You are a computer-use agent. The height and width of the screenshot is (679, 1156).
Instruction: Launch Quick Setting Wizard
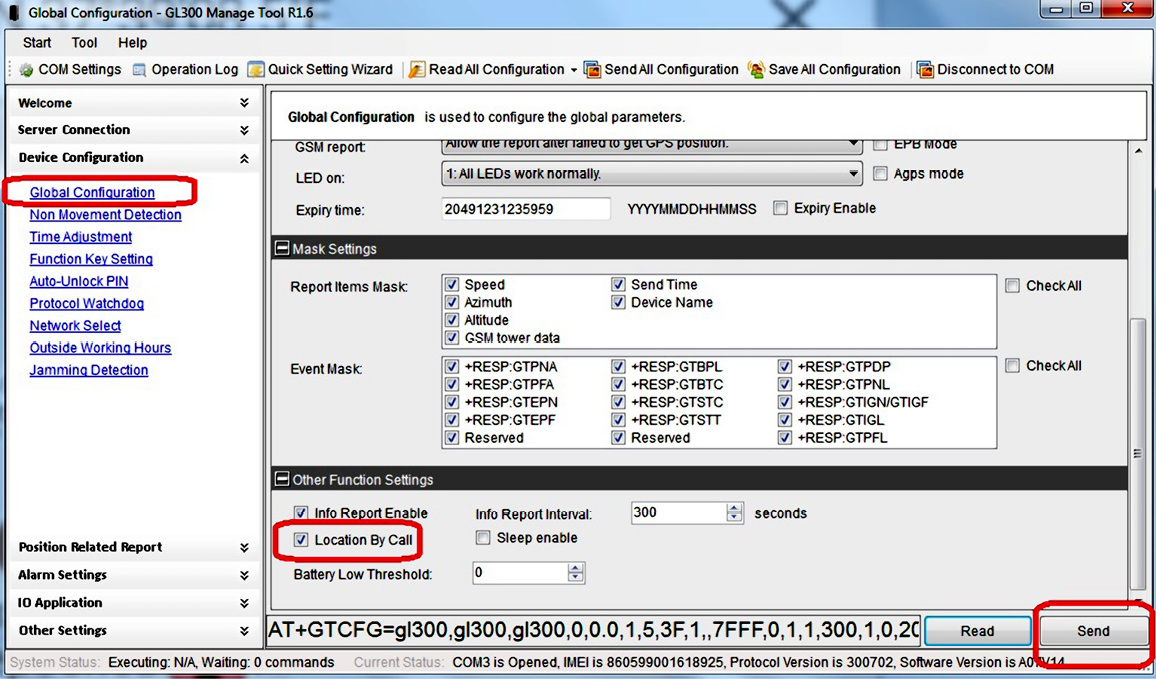tap(320, 69)
